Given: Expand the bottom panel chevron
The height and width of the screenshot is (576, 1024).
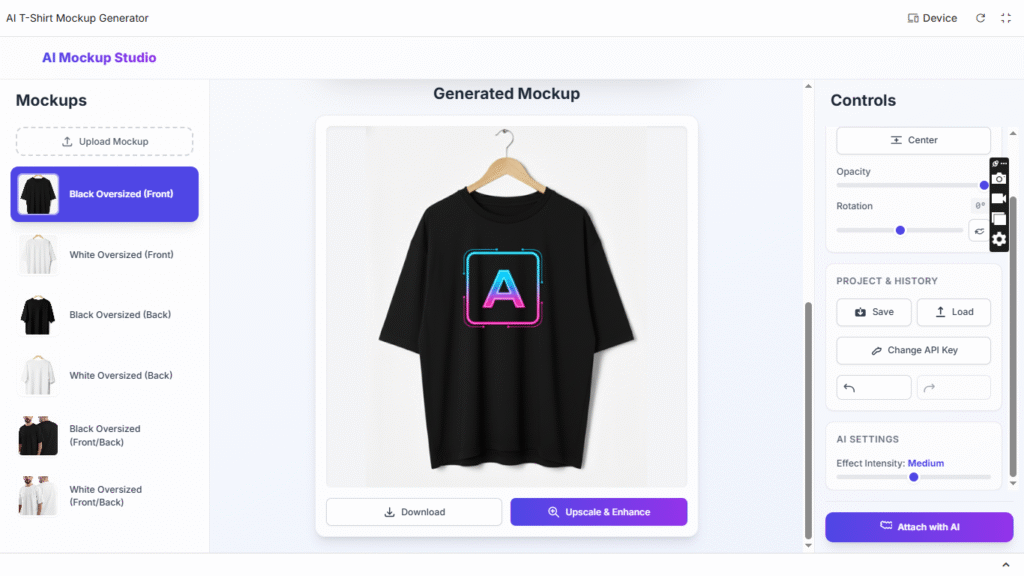Looking at the screenshot, I should point(1006,565).
